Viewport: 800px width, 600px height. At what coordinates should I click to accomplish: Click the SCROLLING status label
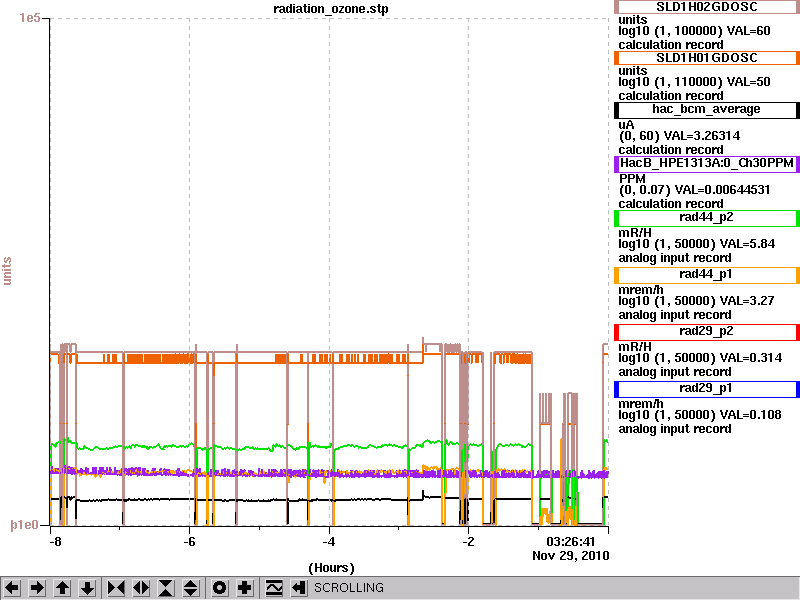[348, 588]
